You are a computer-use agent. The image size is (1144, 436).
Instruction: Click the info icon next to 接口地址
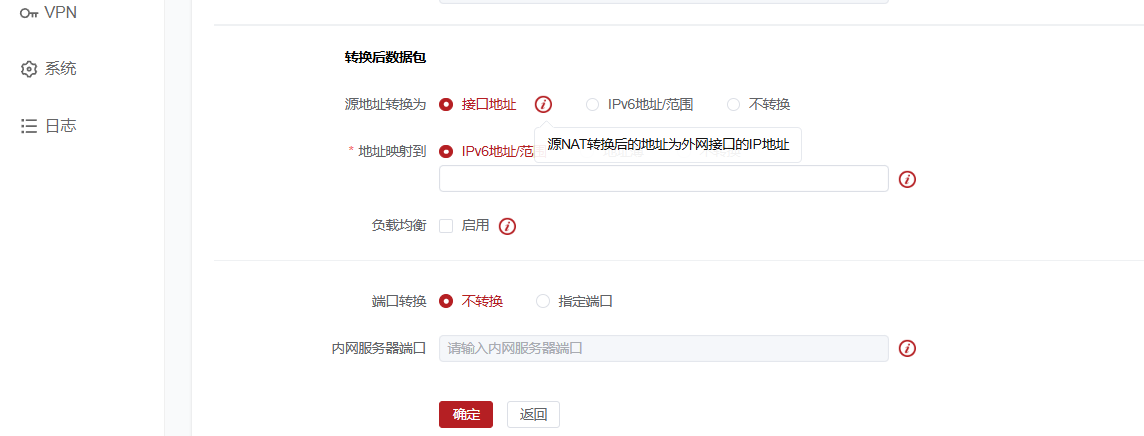pyautogui.click(x=543, y=104)
